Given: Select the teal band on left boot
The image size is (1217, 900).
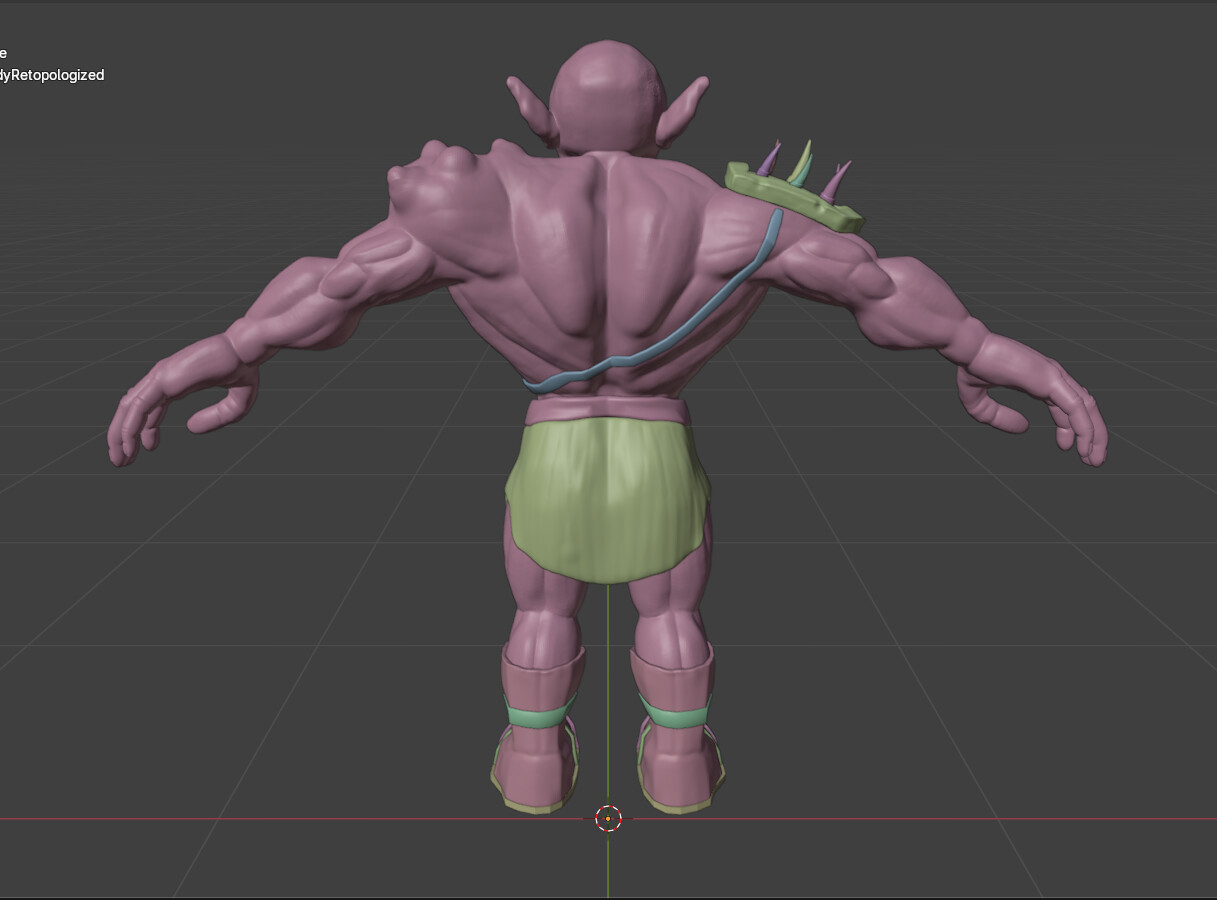Looking at the screenshot, I should point(541,715).
